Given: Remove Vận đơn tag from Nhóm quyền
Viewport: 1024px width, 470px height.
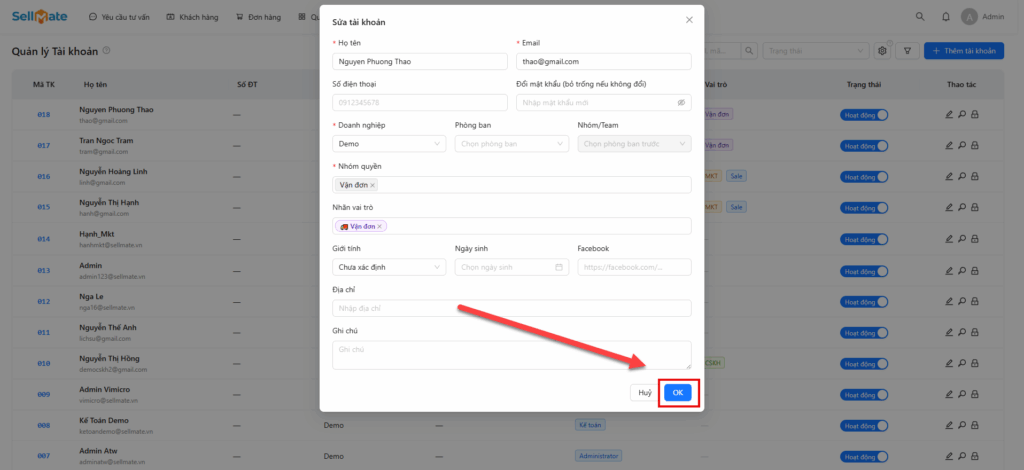Looking at the screenshot, I should pyautogui.click(x=373, y=185).
